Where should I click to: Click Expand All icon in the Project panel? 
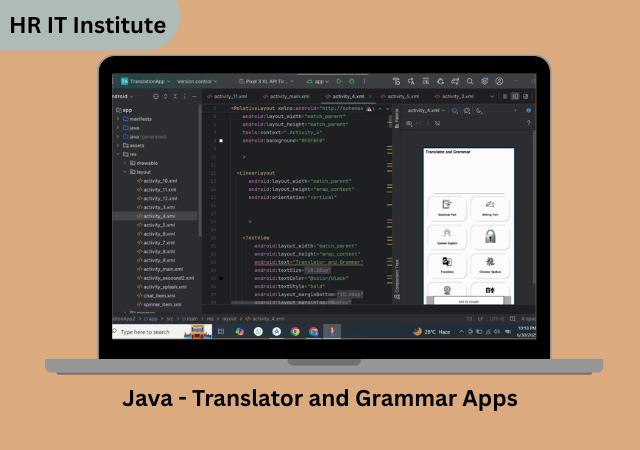[165, 96]
